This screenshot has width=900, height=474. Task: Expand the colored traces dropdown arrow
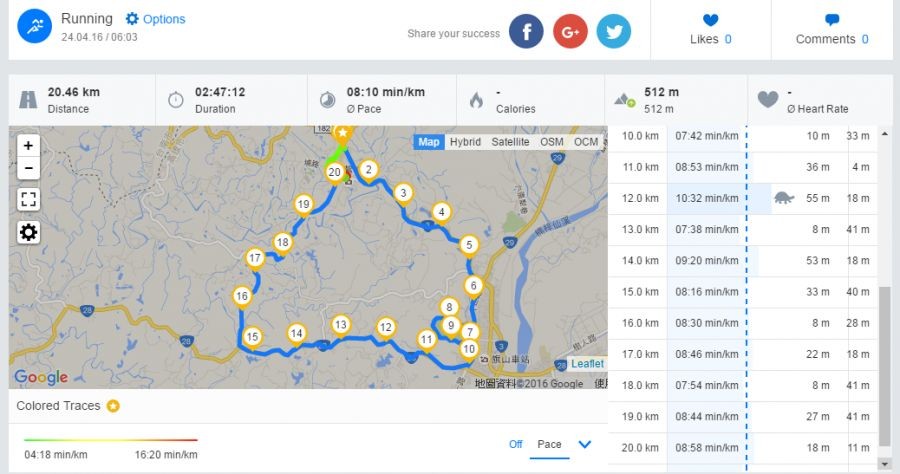coord(585,444)
